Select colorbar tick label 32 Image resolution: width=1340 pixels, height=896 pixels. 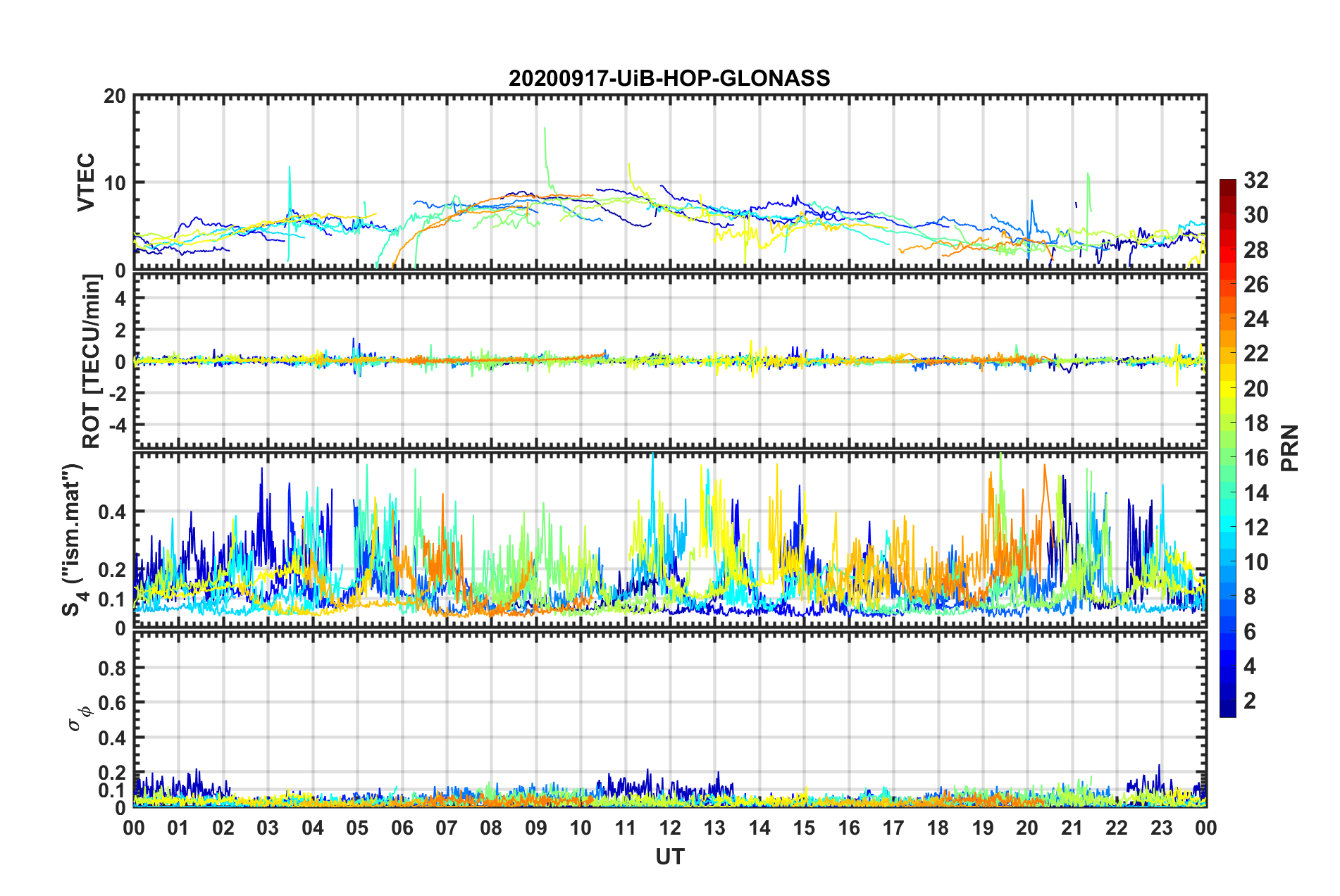click(x=1255, y=180)
